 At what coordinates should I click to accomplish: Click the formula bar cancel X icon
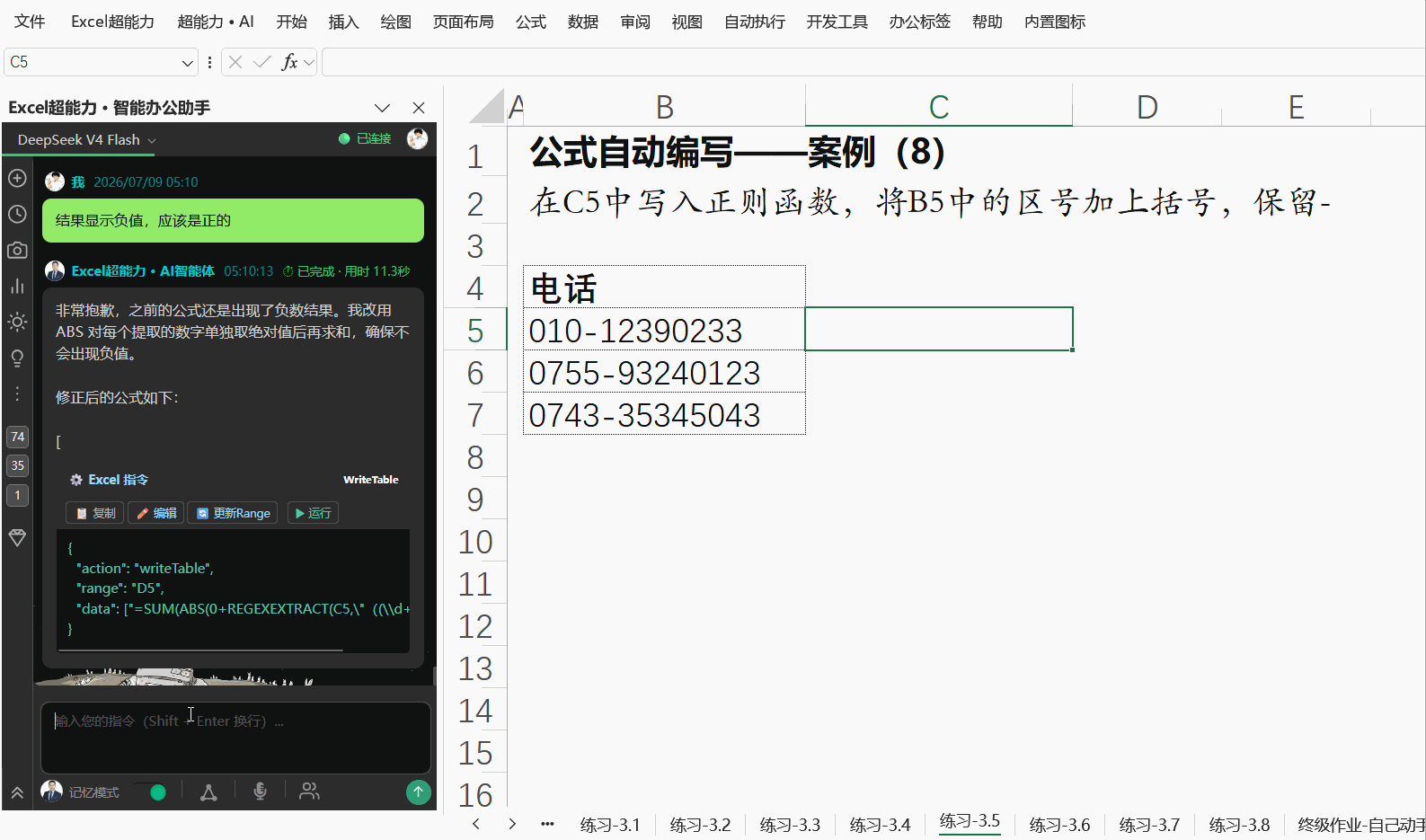[235, 62]
